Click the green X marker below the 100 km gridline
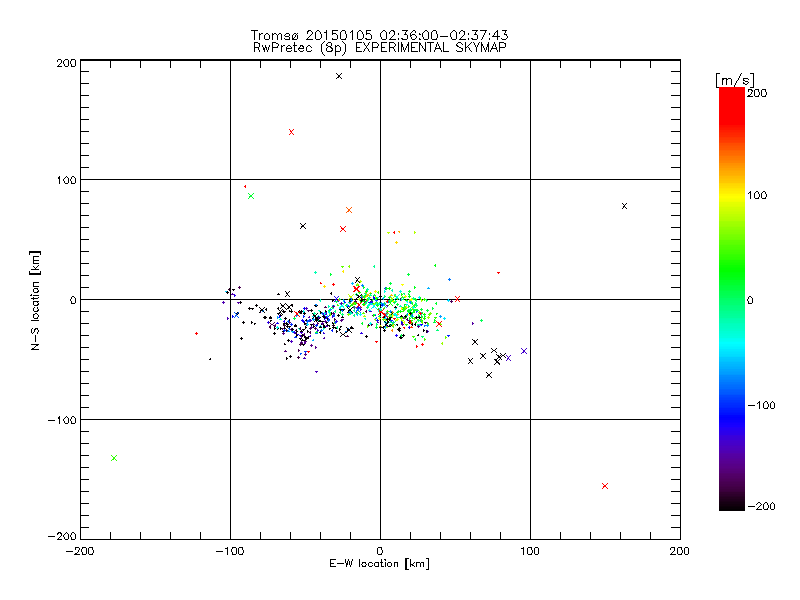 pos(251,196)
